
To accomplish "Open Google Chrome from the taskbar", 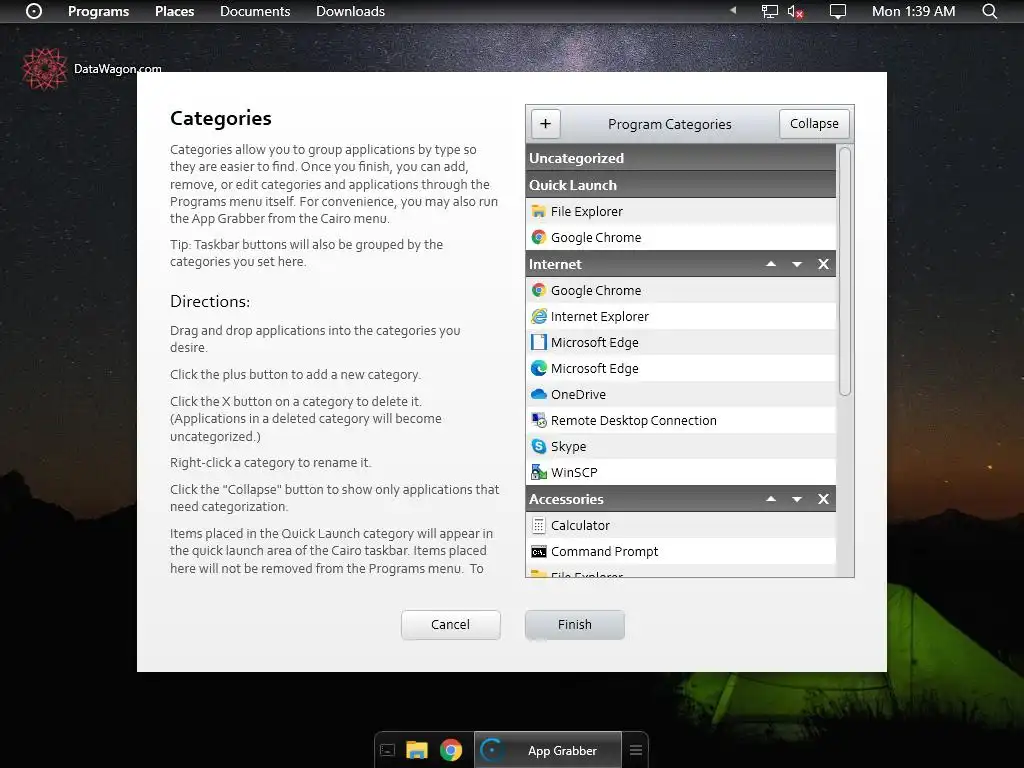I will tap(451, 750).
